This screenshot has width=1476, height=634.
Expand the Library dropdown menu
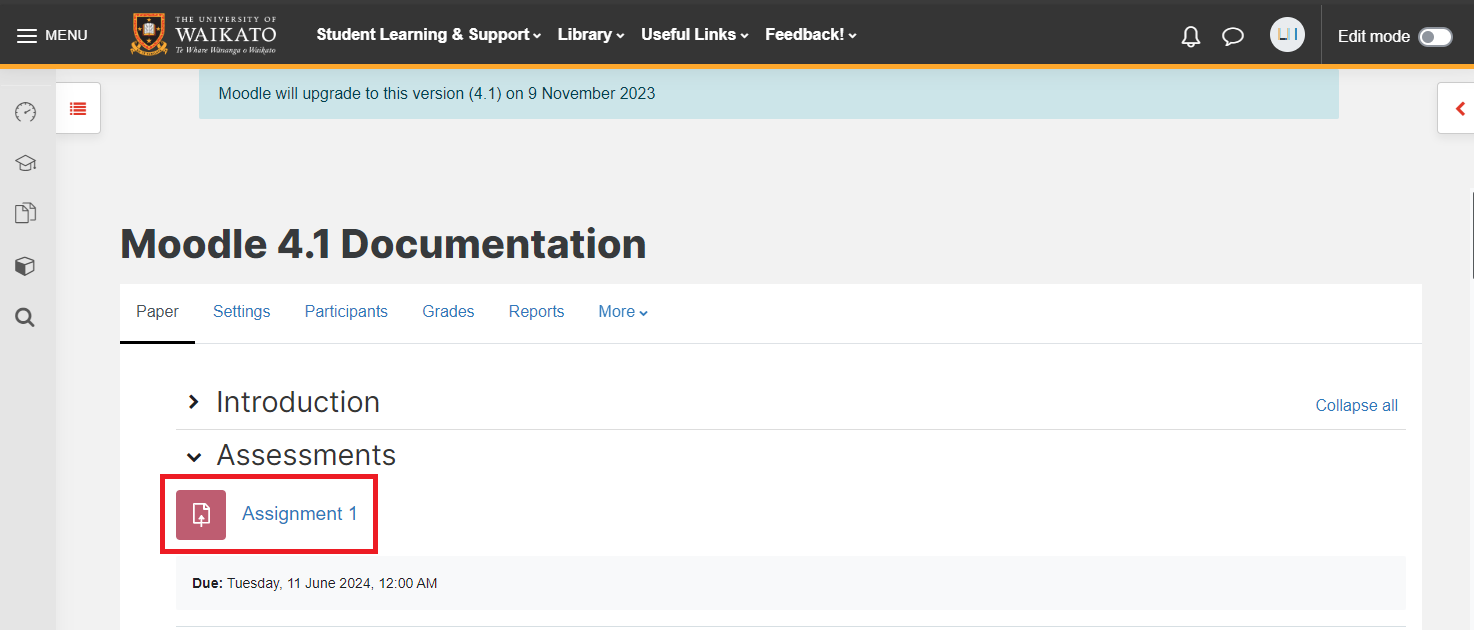[591, 35]
